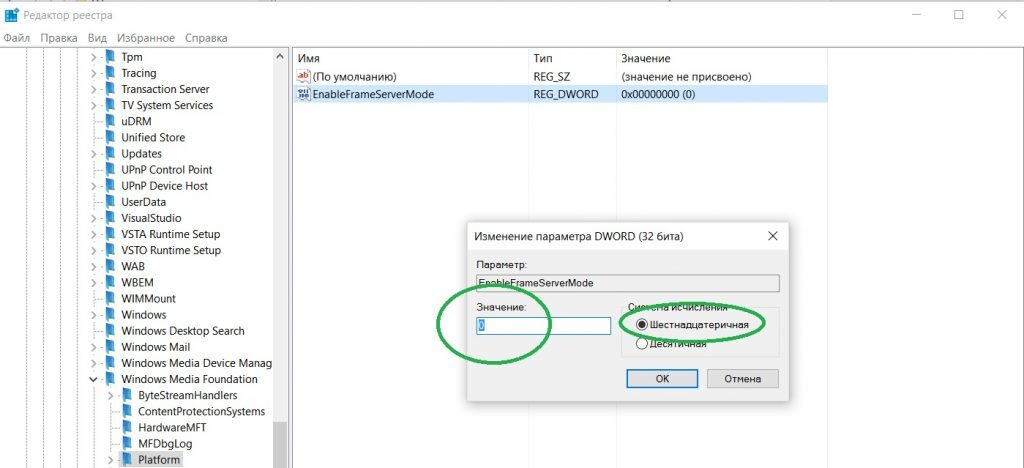Collapse the Windows Media Foundation key

point(94,380)
